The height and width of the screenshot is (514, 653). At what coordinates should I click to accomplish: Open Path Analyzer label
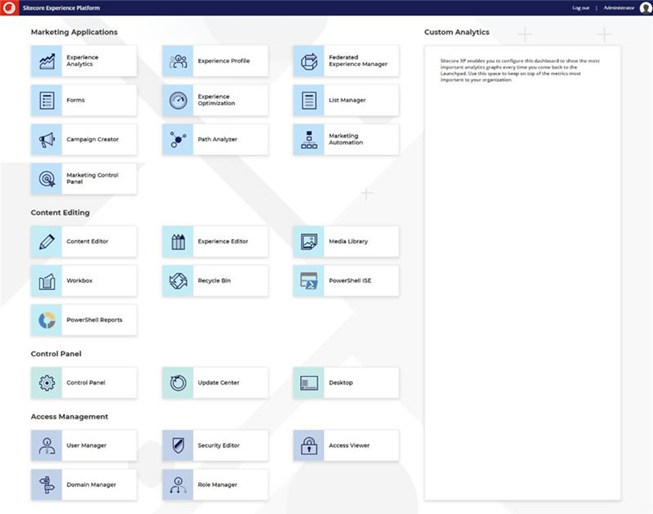tap(217, 140)
